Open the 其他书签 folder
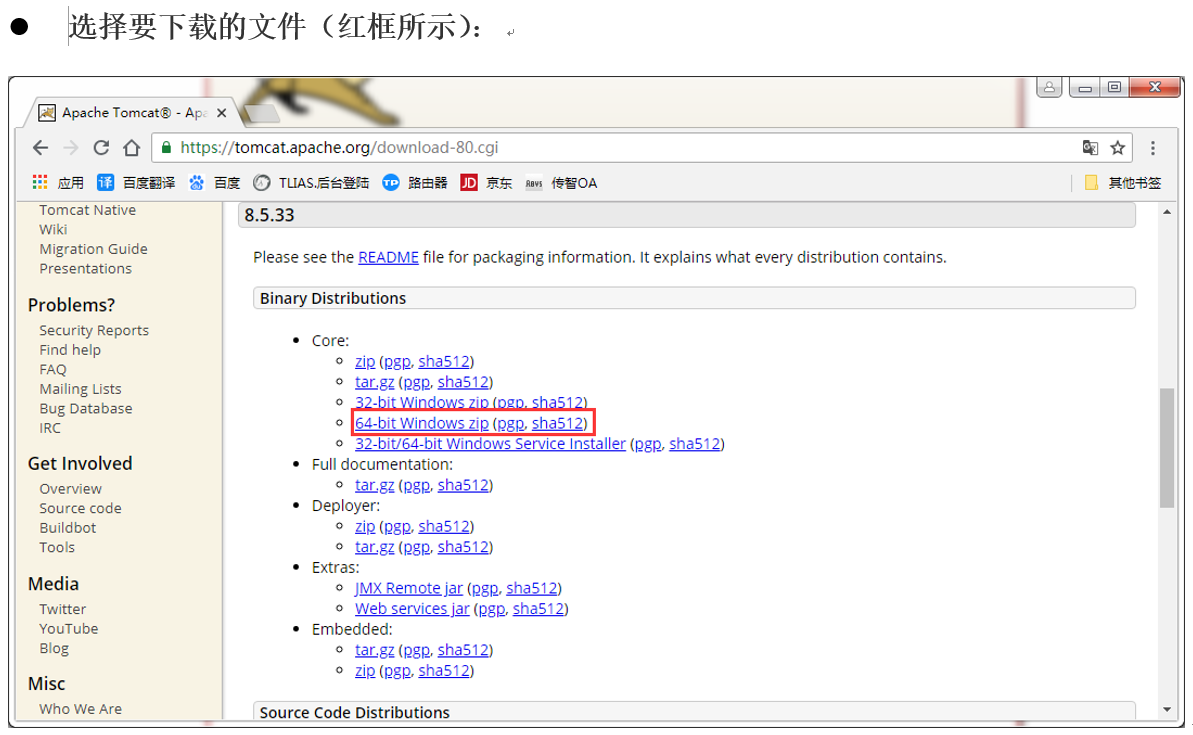This screenshot has width=1193, height=735. (x=1123, y=183)
